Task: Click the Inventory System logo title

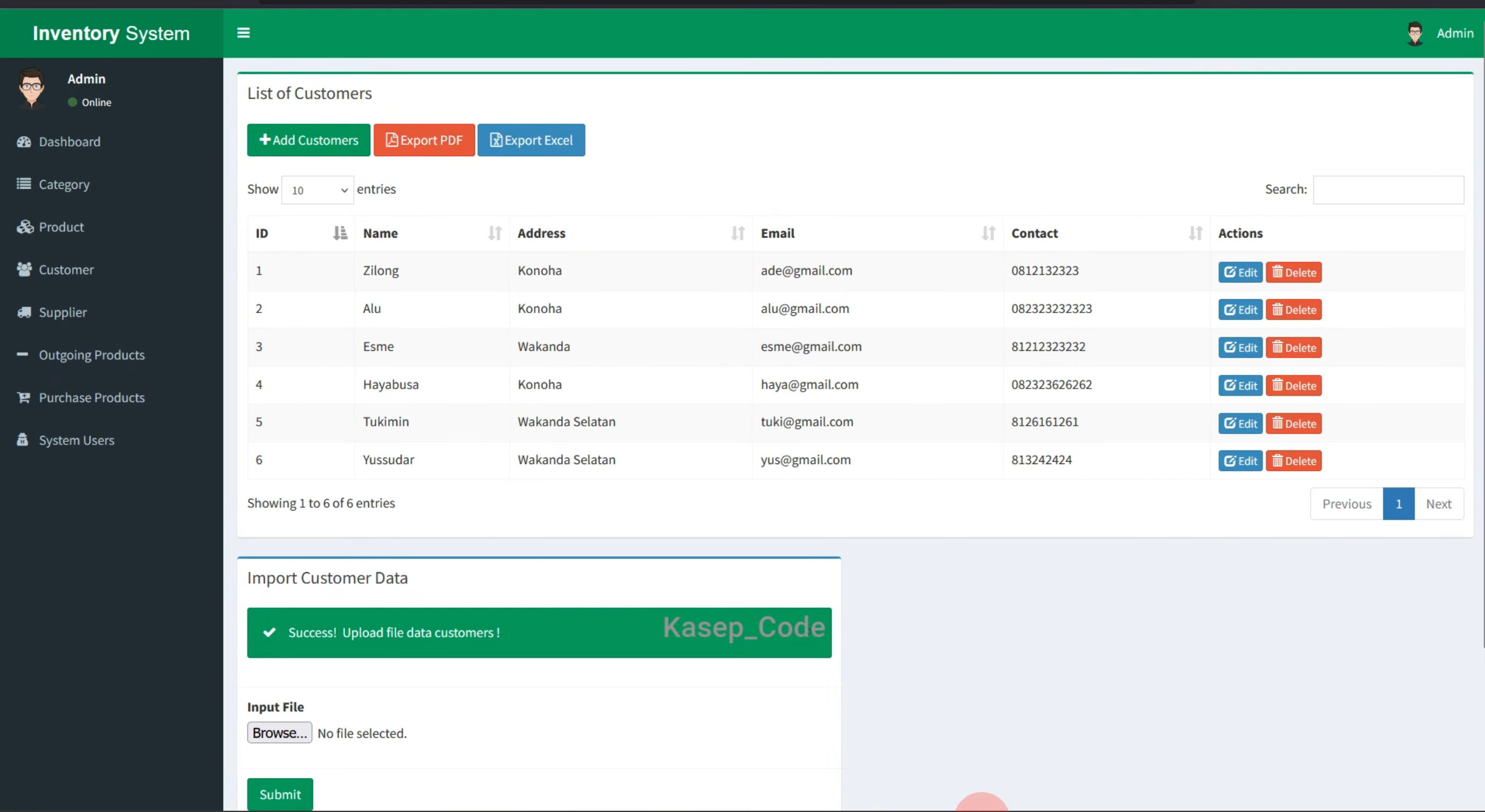Action: [x=111, y=33]
